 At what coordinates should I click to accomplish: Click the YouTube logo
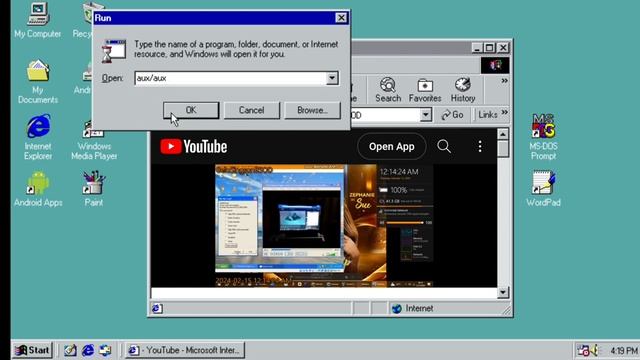point(193,147)
